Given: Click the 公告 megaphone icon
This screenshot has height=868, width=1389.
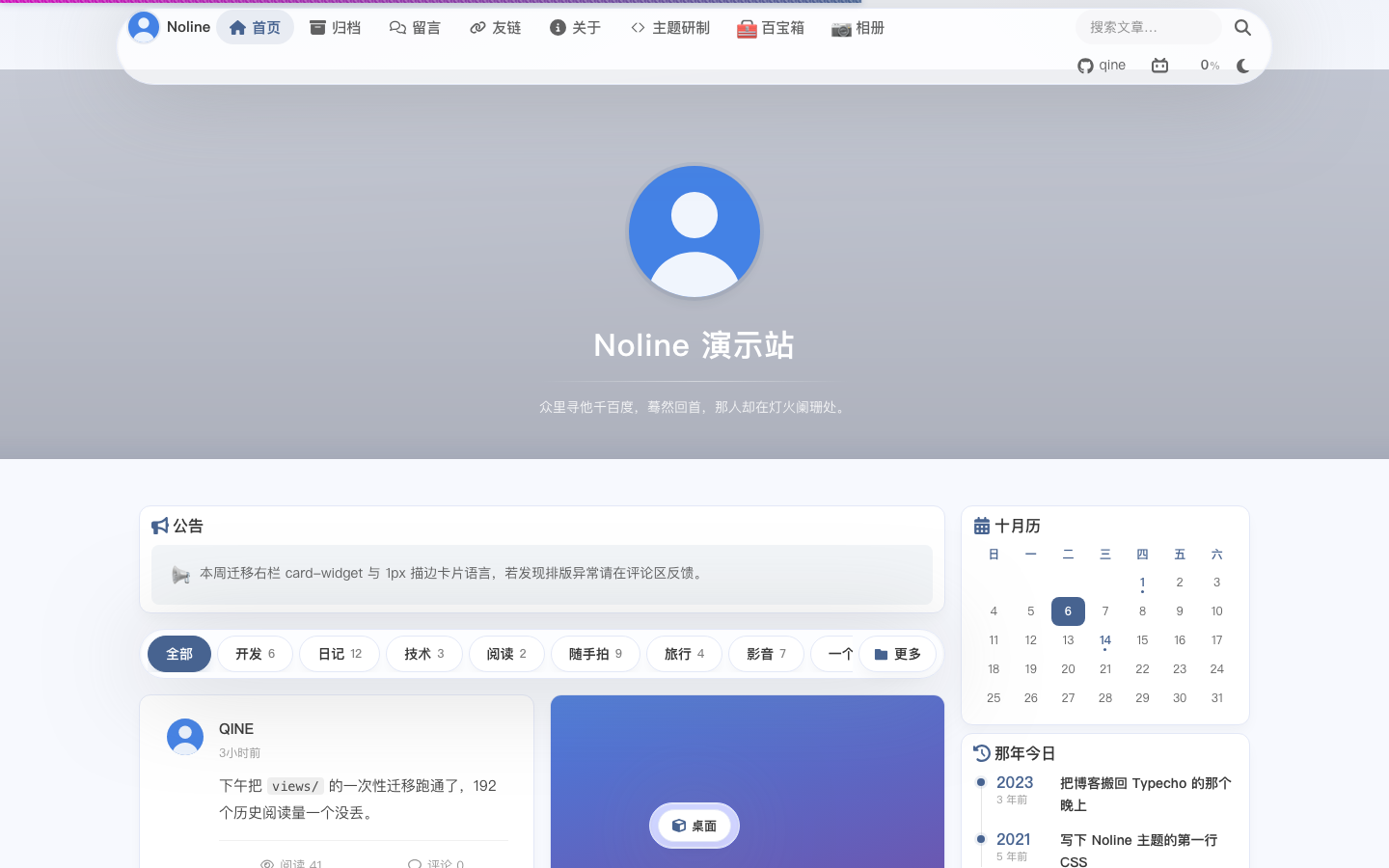Looking at the screenshot, I should (160, 526).
